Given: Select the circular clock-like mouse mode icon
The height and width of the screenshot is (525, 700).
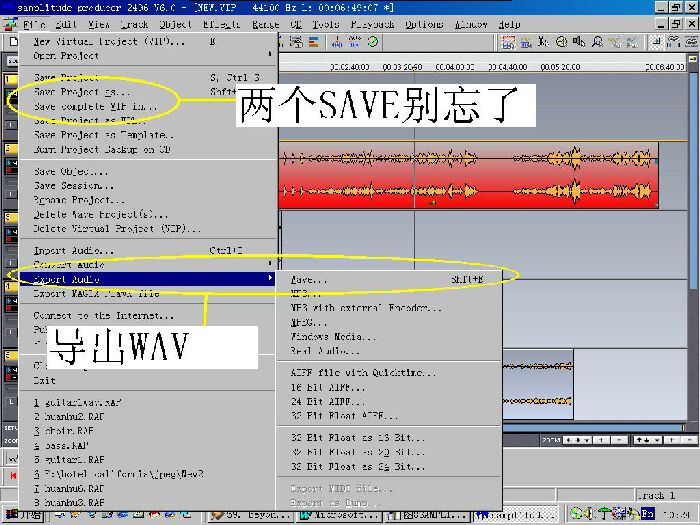Looking at the screenshot, I should pos(561,42).
